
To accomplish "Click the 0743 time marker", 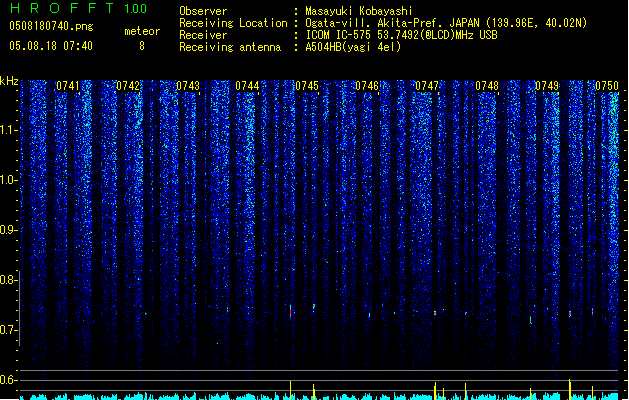I will 188,86.
